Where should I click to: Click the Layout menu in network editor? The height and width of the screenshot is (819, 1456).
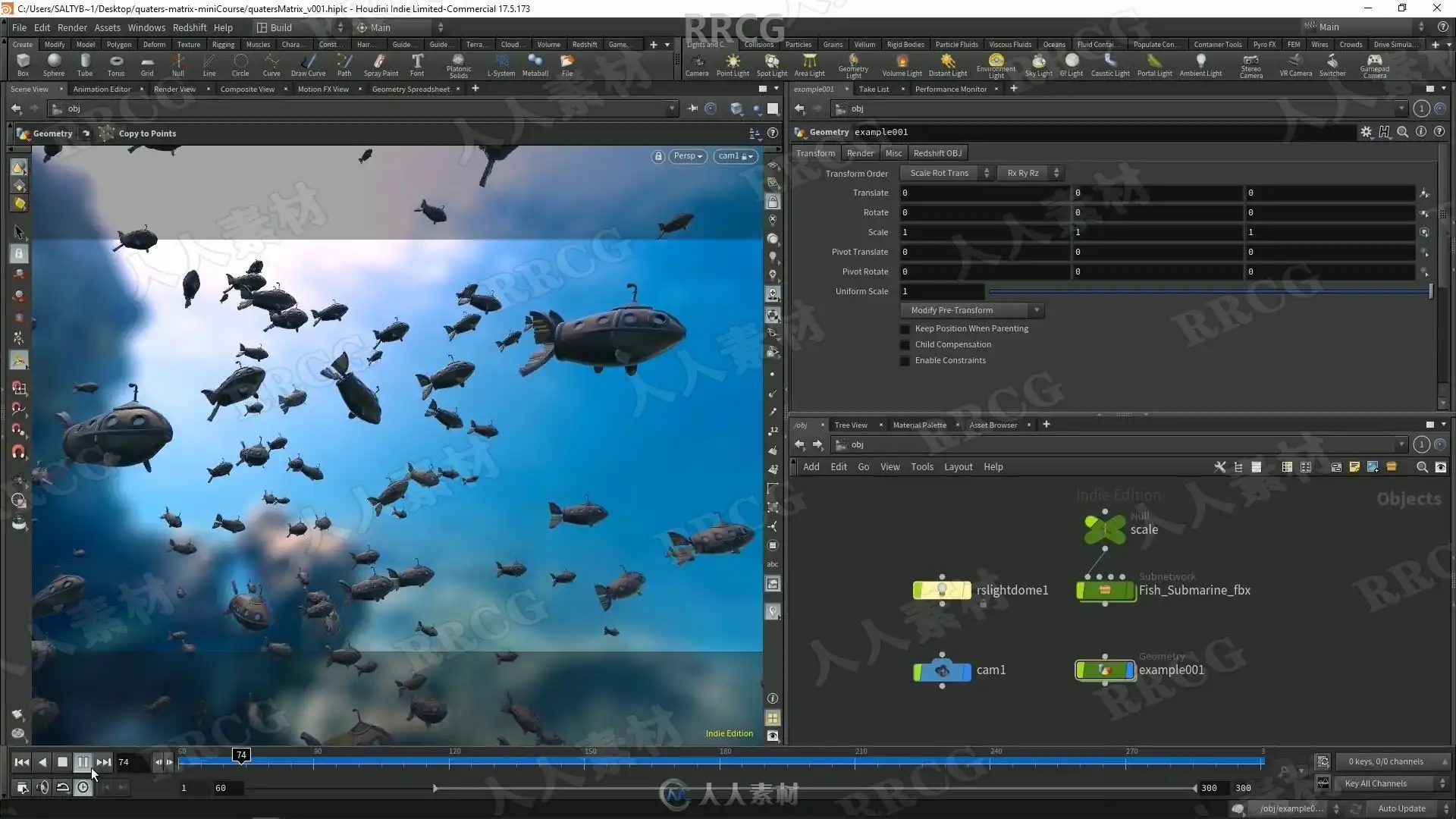click(x=958, y=467)
